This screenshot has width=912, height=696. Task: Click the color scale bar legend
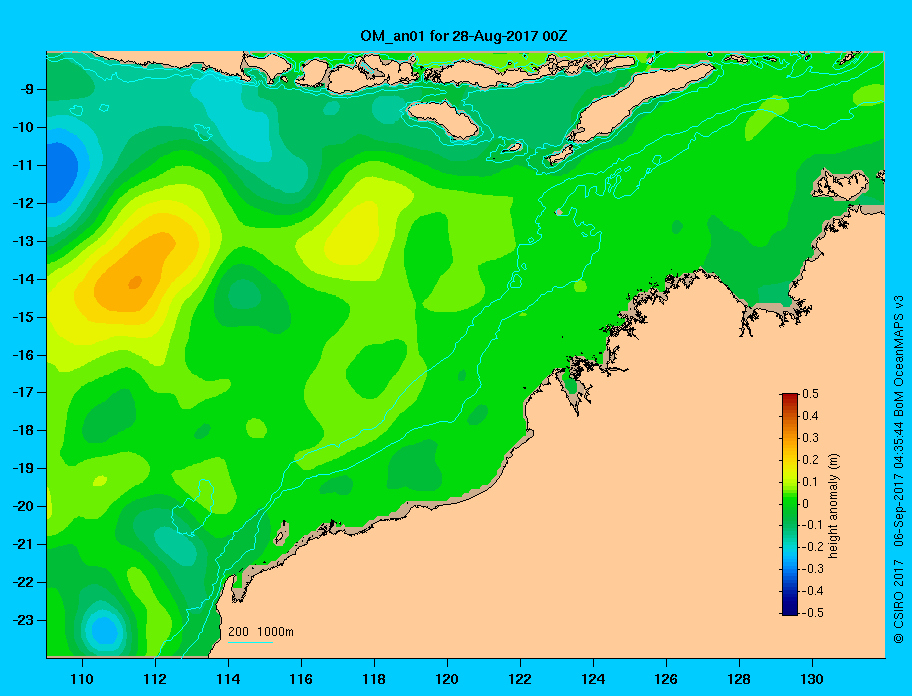pos(790,504)
